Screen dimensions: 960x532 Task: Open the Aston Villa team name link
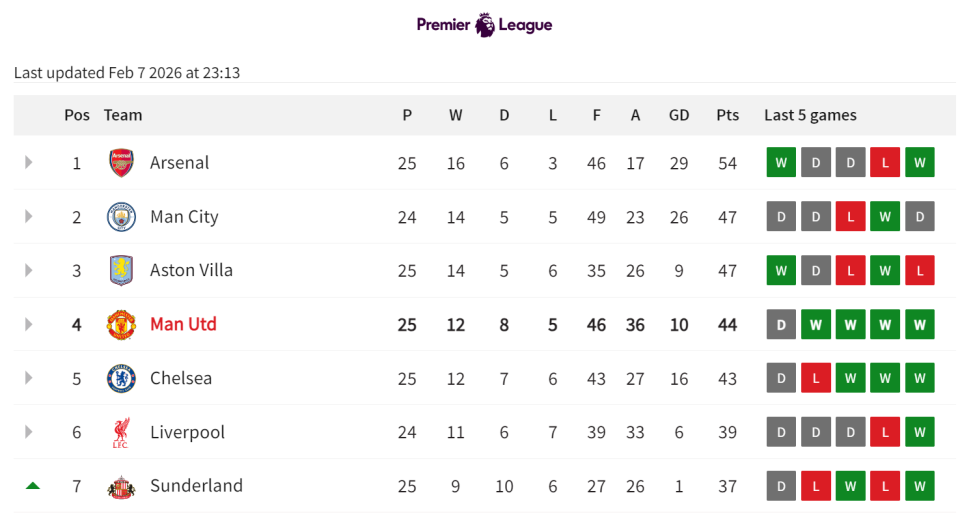191,270
